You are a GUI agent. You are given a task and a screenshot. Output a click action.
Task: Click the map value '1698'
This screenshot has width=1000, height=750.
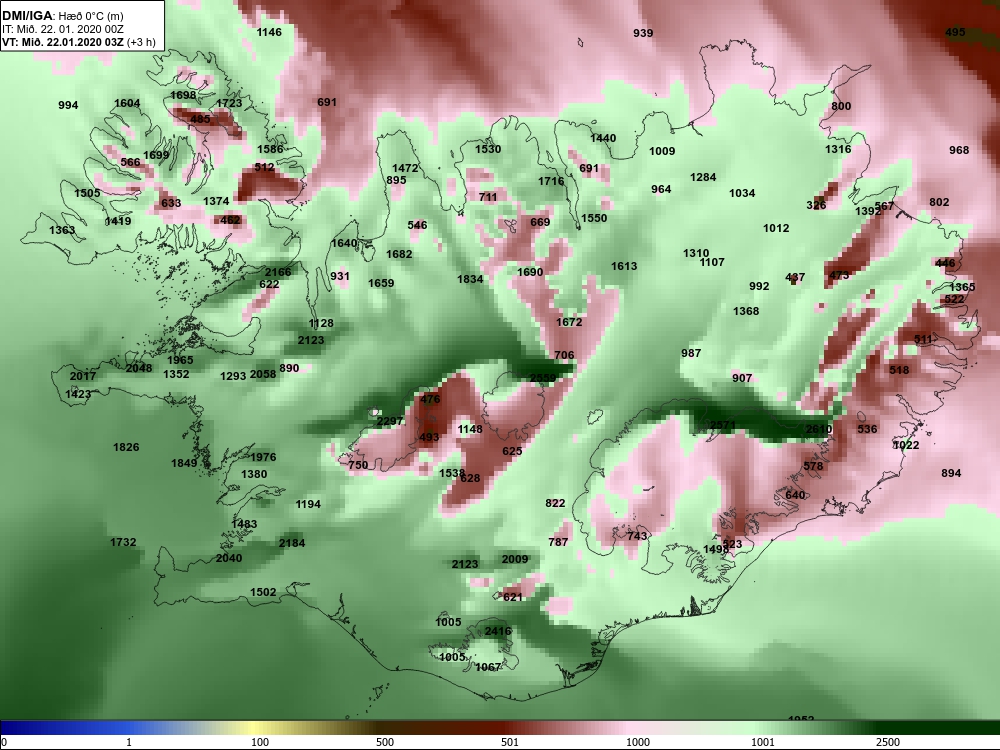tap(183, 96)
